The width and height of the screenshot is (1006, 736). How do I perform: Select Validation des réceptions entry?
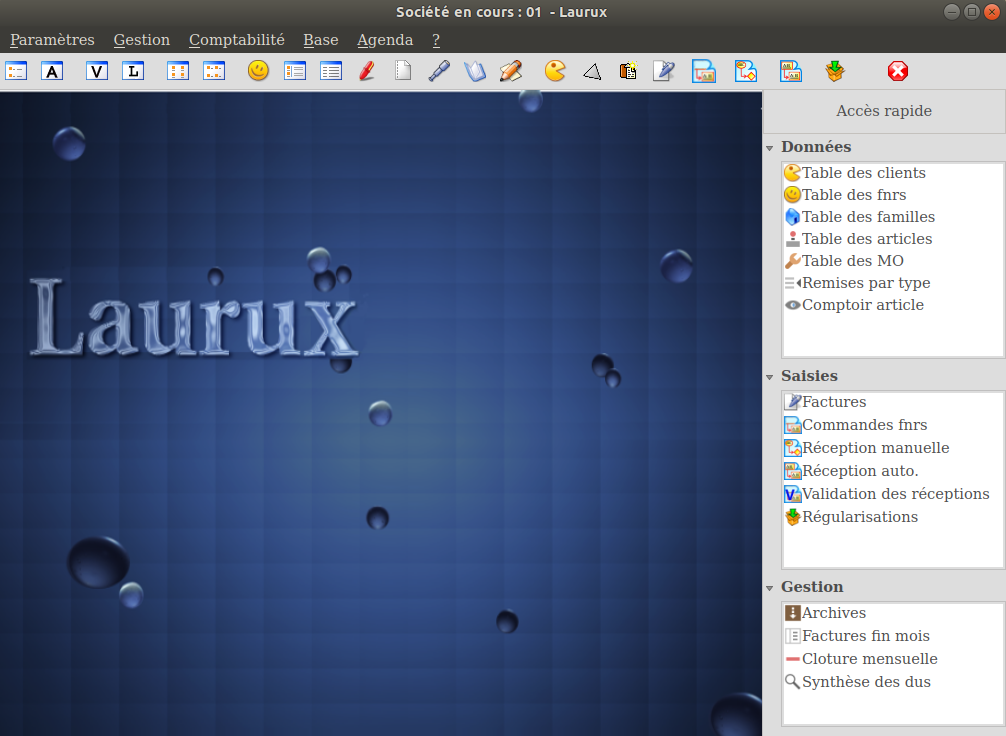895,494
